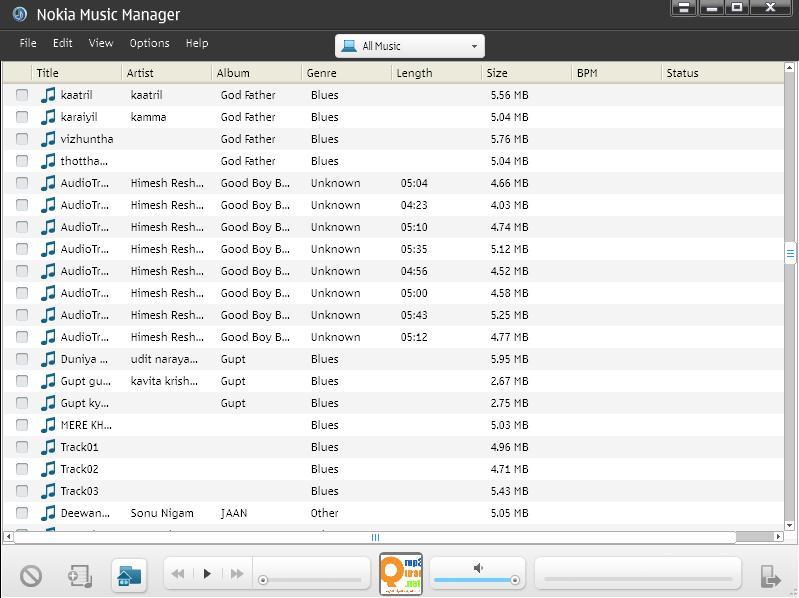Check the box for karaiyil
Image resolution: width=799 pixels, height=598 pixels.
(22, 117)
